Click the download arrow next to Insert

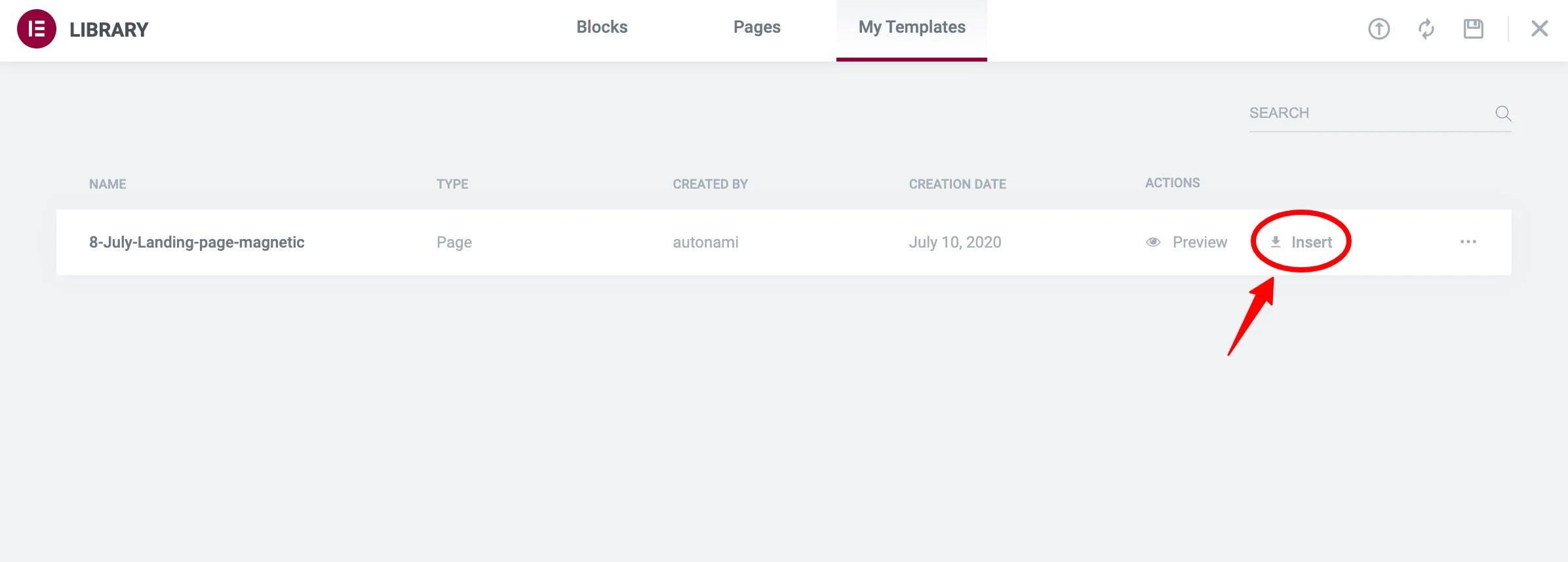(x=1276, y=242)
